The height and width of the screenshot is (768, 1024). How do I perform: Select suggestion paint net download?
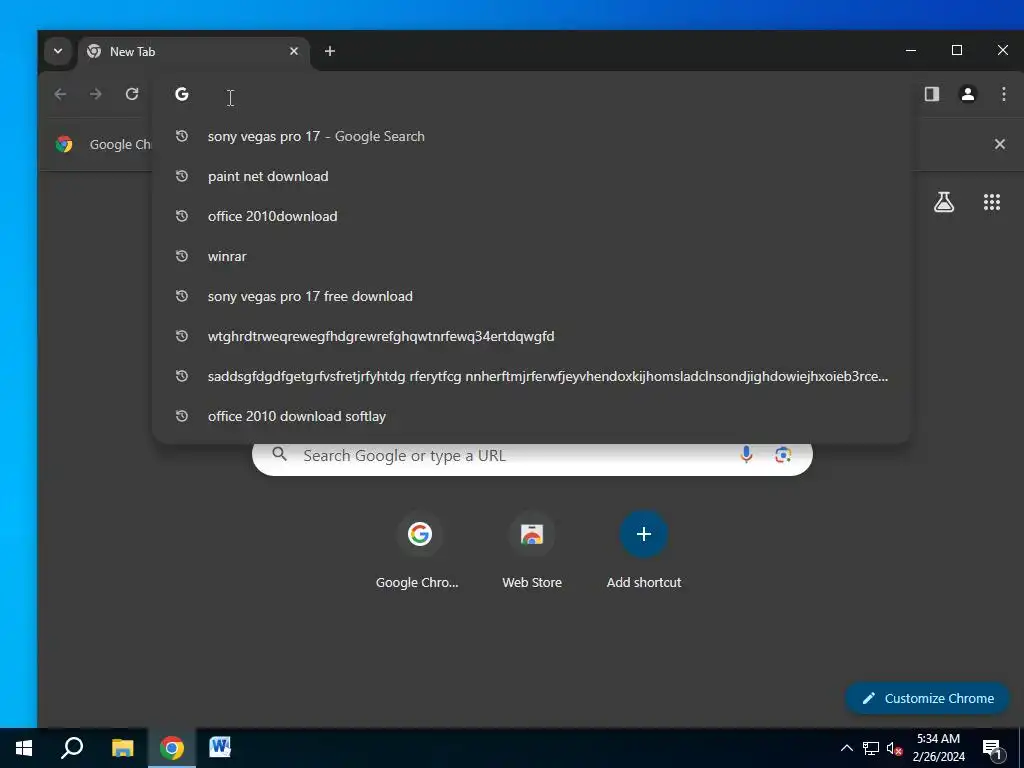pos(531,176)
